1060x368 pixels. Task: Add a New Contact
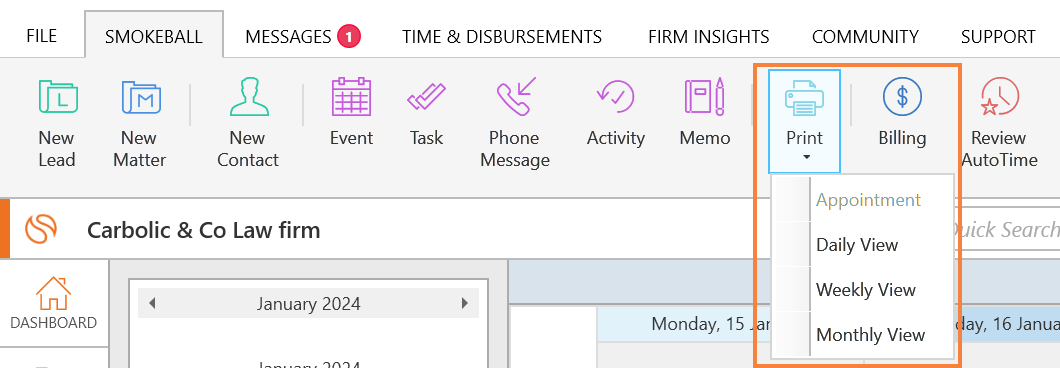pos(248,97)
